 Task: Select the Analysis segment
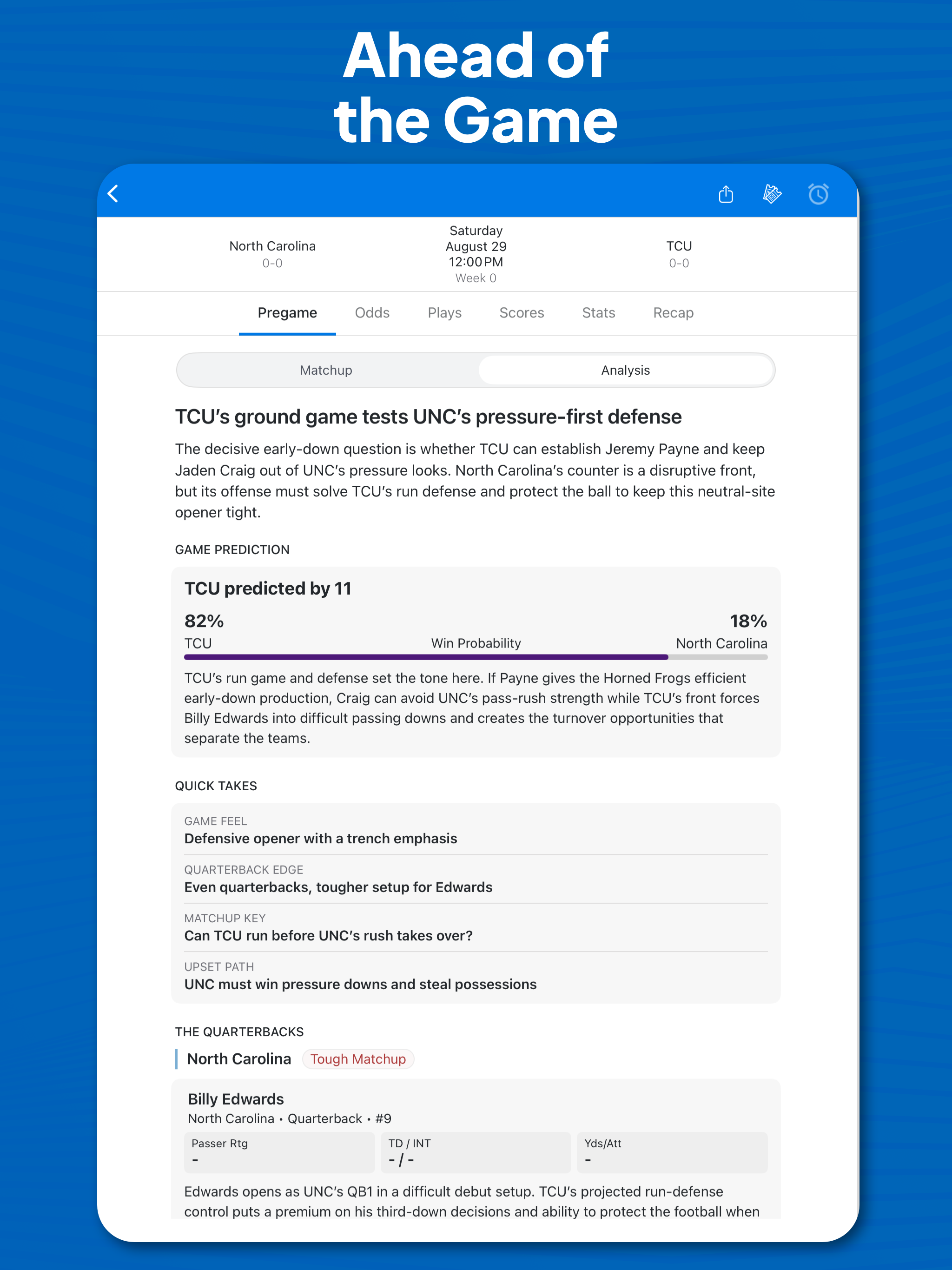625,370
